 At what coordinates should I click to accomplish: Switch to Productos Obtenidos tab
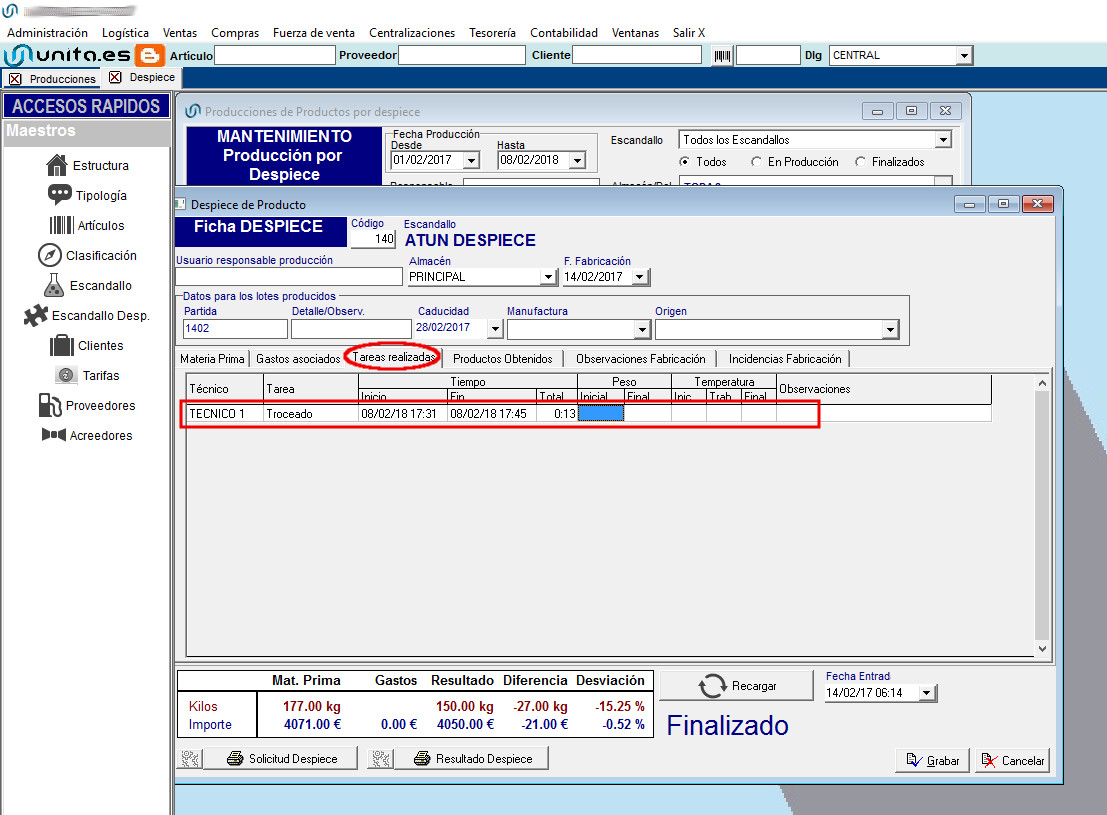(503, 359)
